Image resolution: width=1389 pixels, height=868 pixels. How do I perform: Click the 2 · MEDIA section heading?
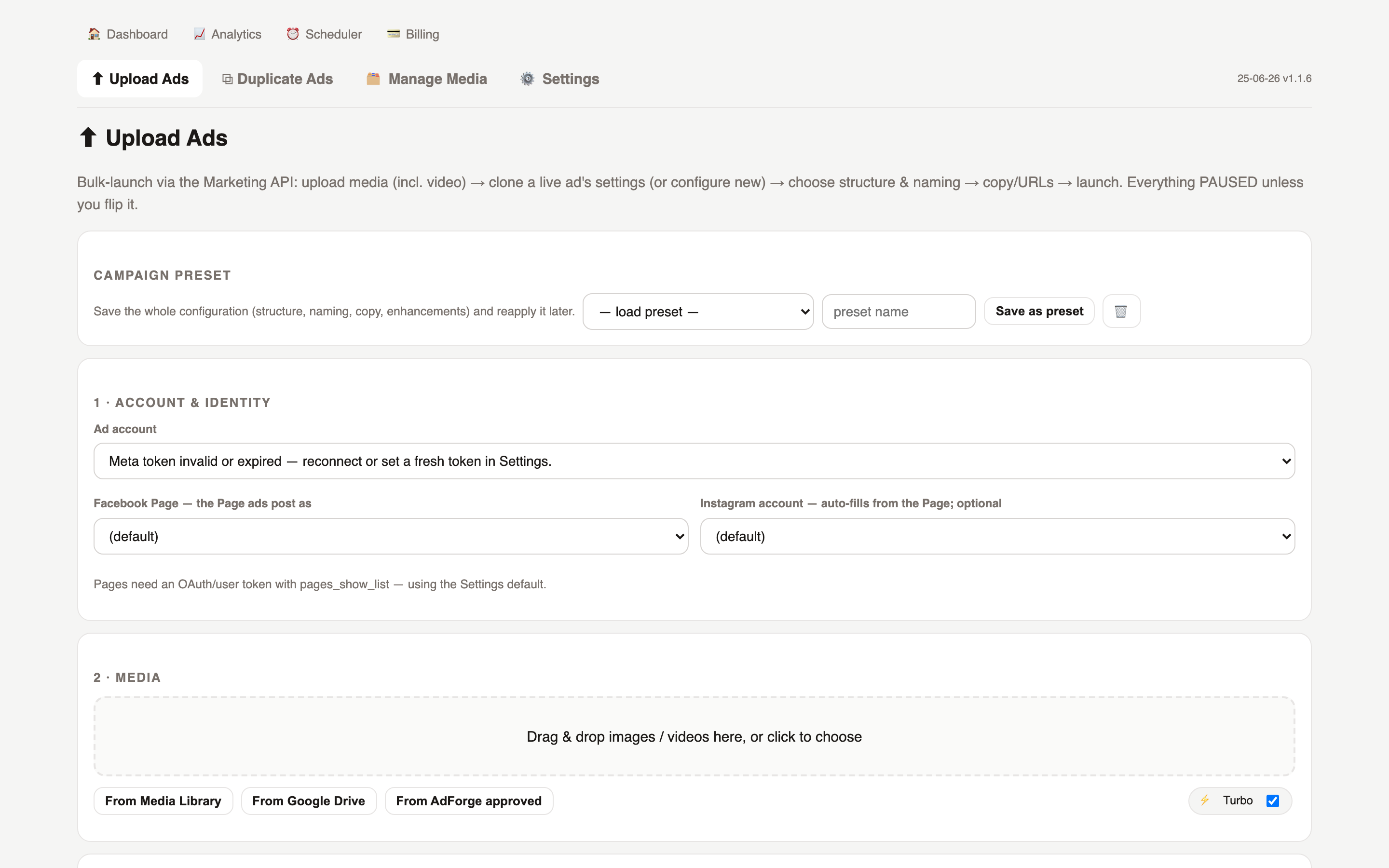[127, 678]
